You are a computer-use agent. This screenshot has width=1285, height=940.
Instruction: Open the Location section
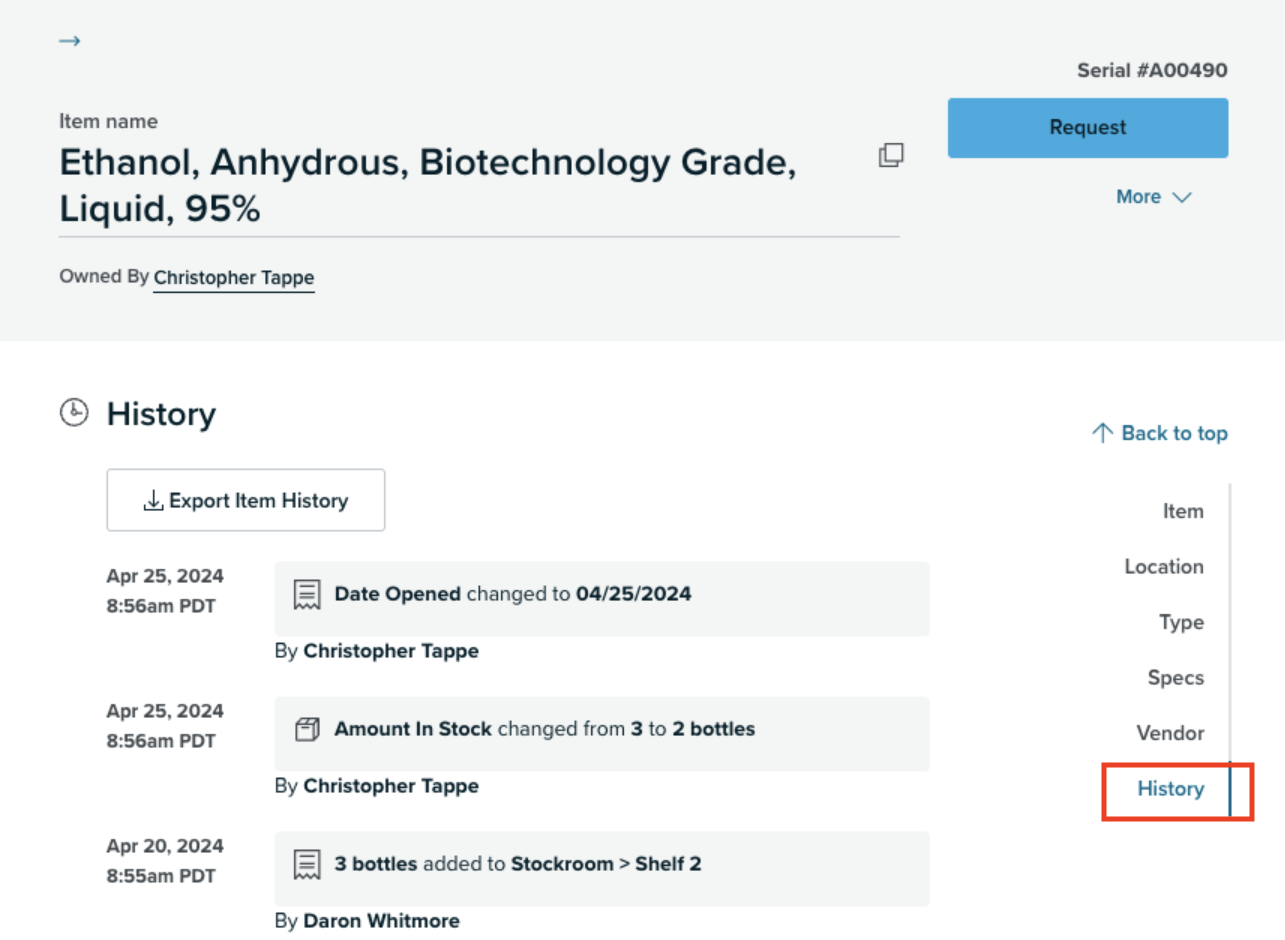pos(1163,567)
